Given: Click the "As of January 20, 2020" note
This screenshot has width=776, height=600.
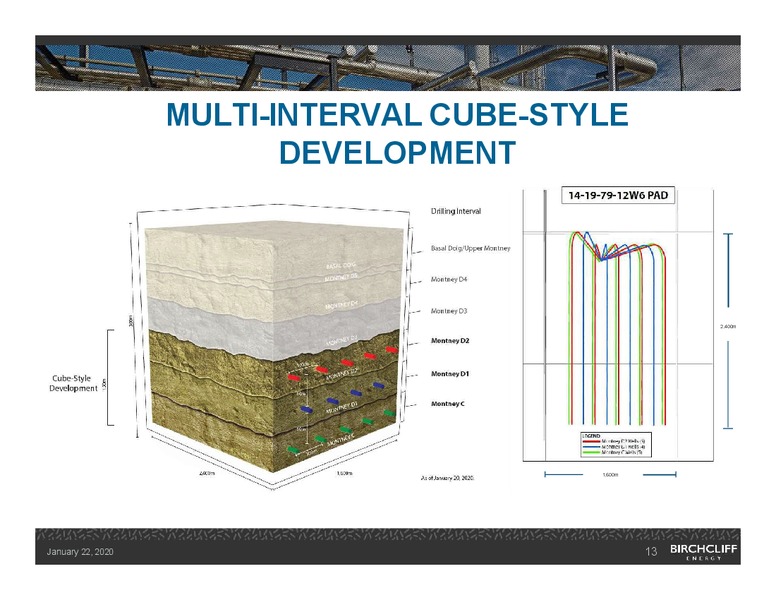Looking at the screenshot, I should (447, 478).
